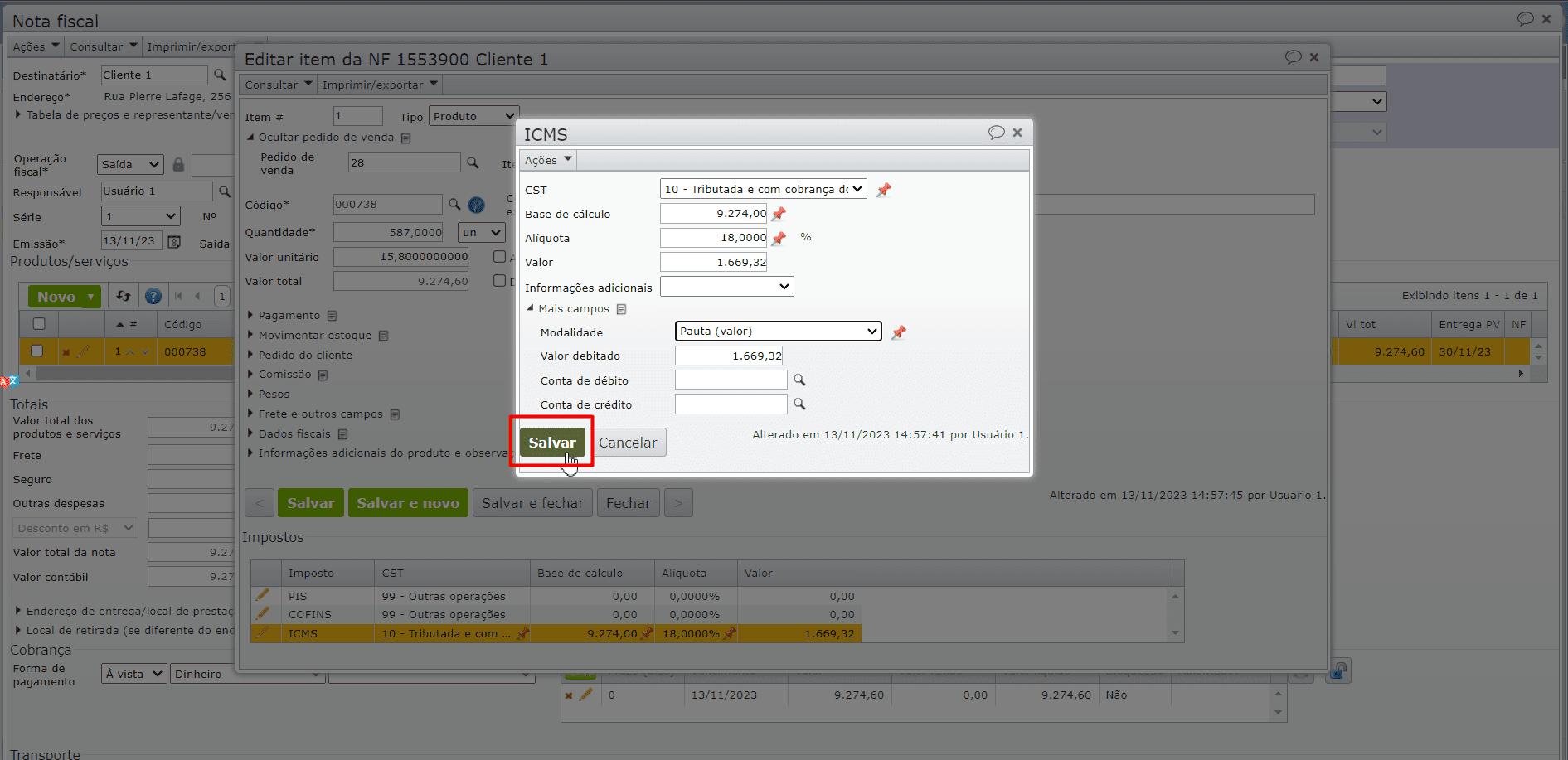The image size is (1568, 760).
Task: Click the magnifier next to the Código field
Action: (x=454, y=204)
